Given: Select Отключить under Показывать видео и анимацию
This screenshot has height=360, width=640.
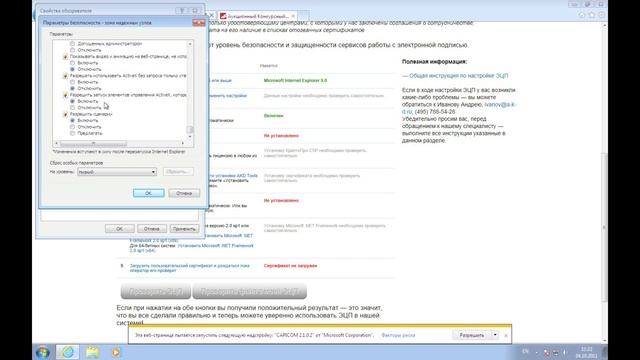Looking at the screenshot, I should [72, 69].
